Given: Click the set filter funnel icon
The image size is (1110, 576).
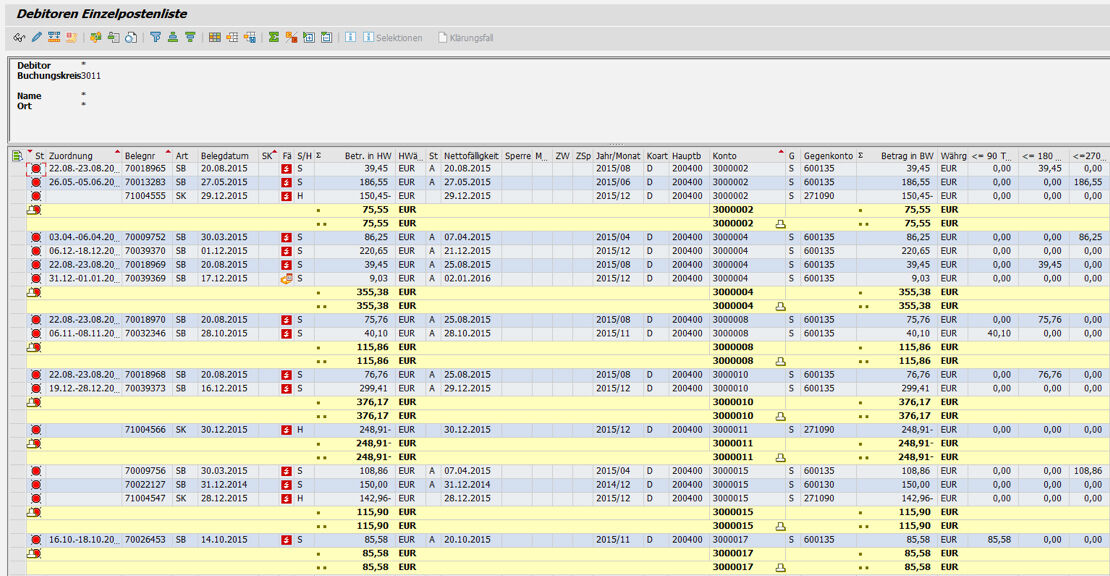Looking at the screenshot, I should [x=155, y=38].
